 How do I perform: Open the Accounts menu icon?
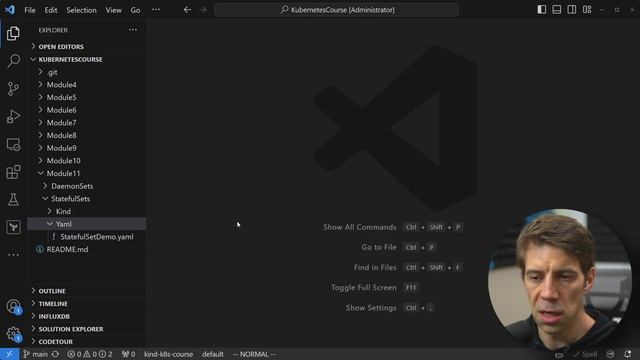(13, 306)
